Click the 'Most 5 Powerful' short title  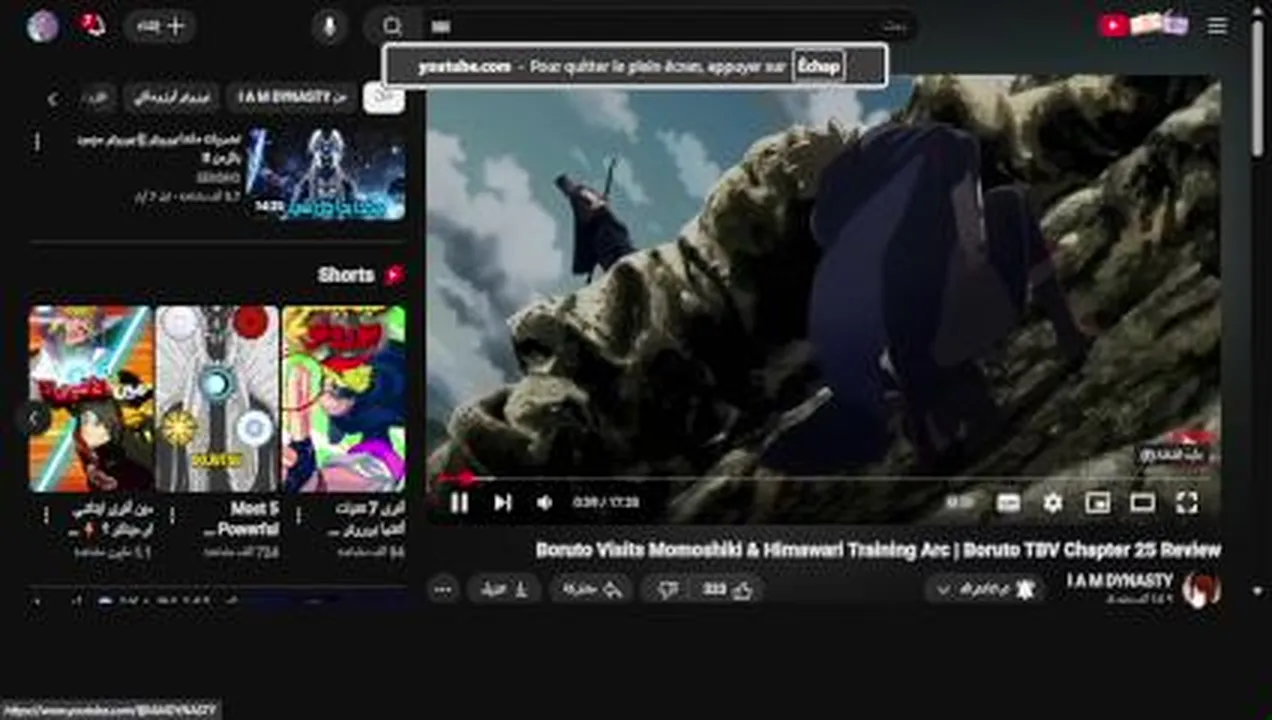[241, 519]
